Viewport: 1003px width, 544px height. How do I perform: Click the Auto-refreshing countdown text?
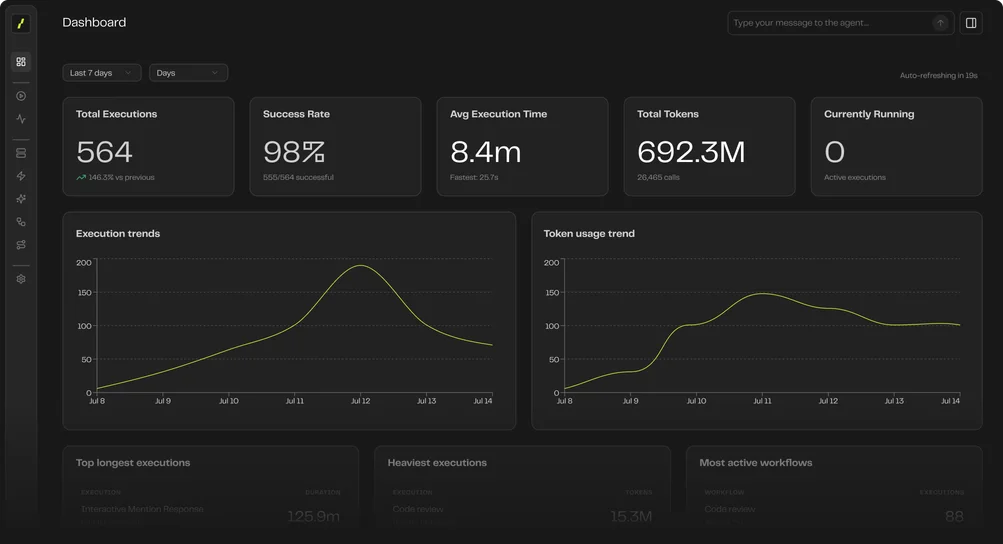pos(938,76)
